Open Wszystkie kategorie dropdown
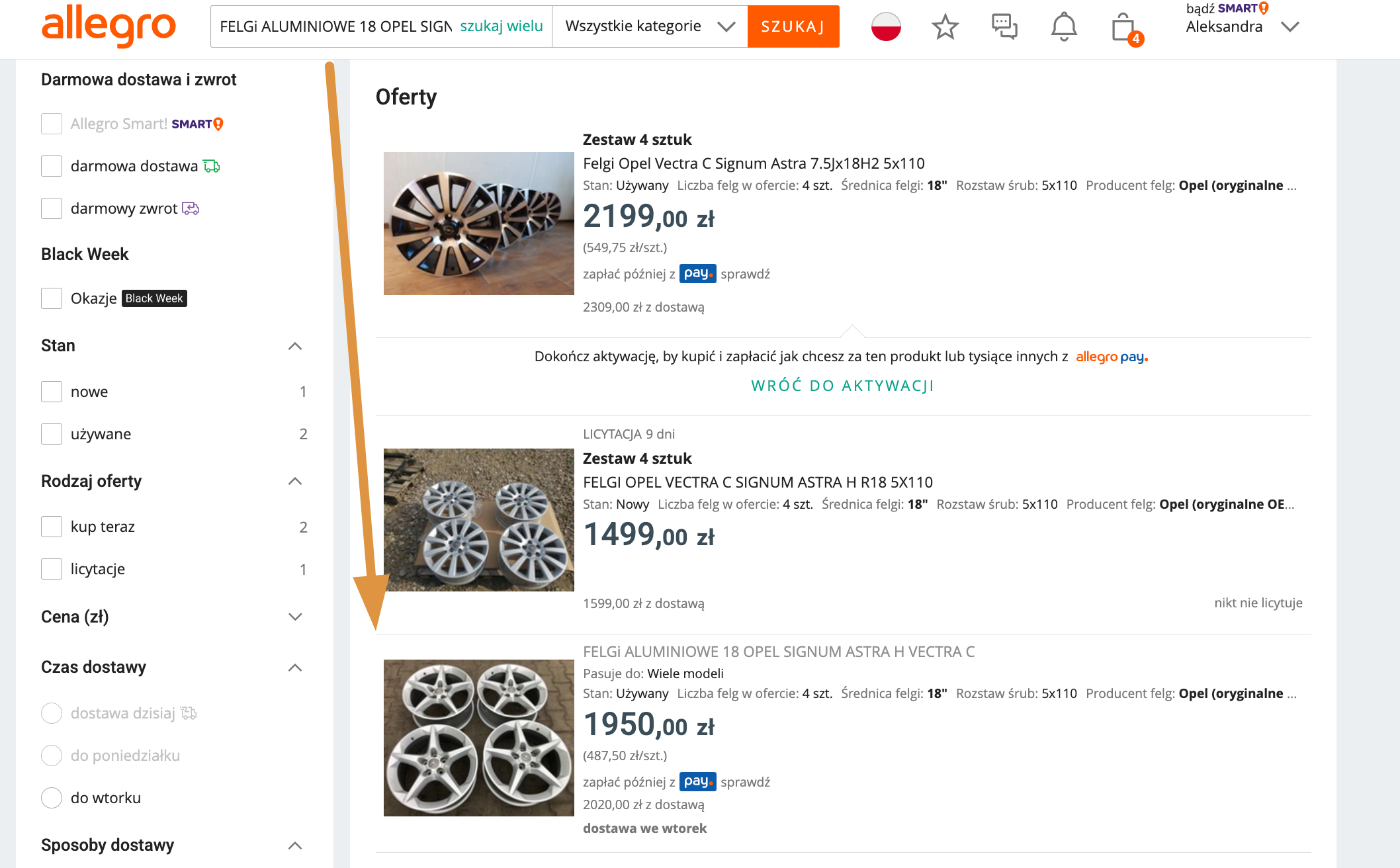The width and height of the screenshot is (1400, 868). [x=649, y=26]
